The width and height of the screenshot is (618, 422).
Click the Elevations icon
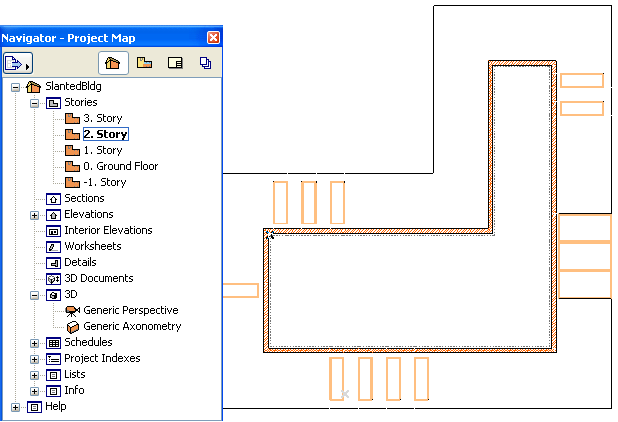53,215
